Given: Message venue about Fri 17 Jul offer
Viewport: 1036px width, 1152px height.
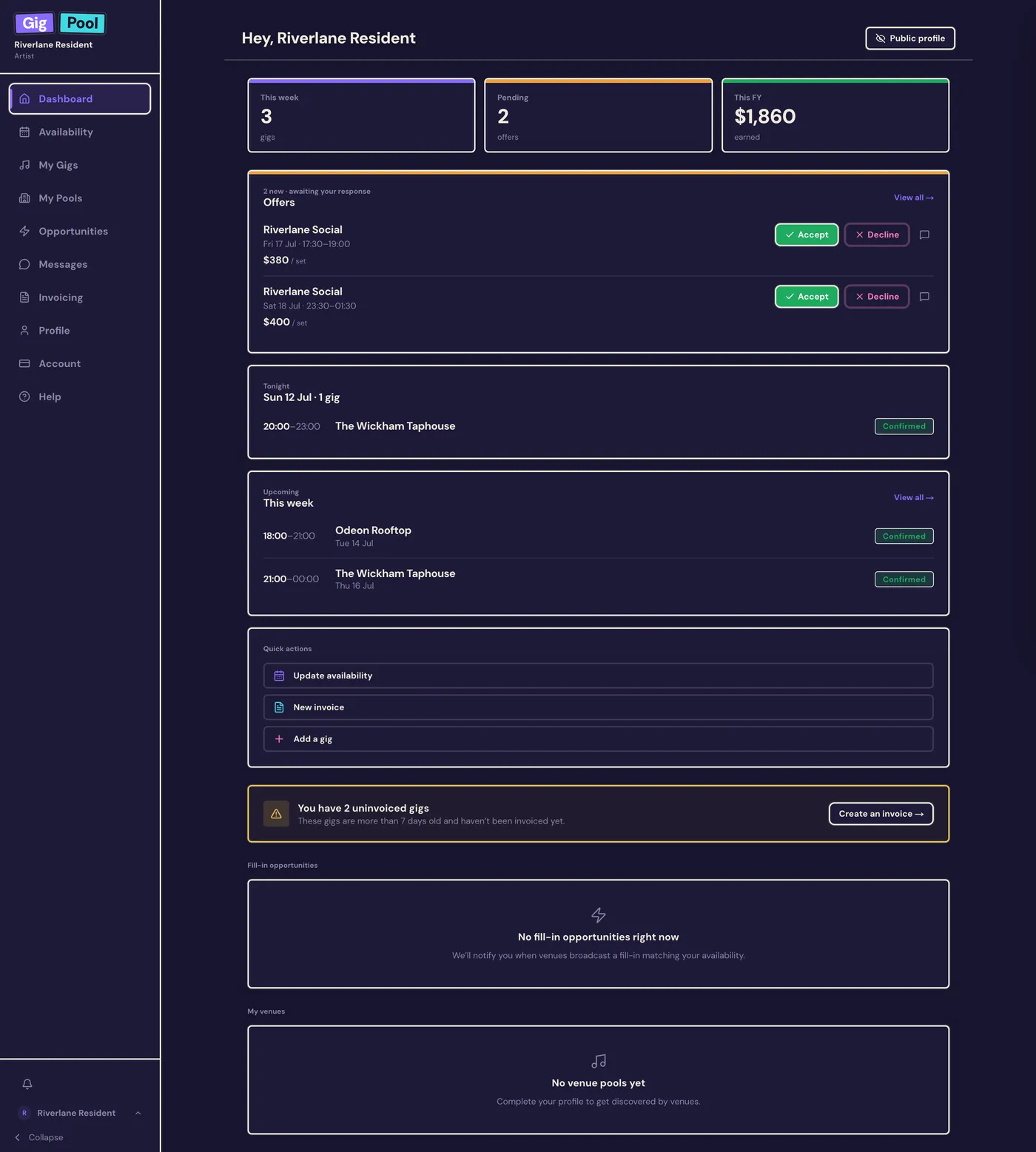Looking at the screenshot, I should pos(924,235).
